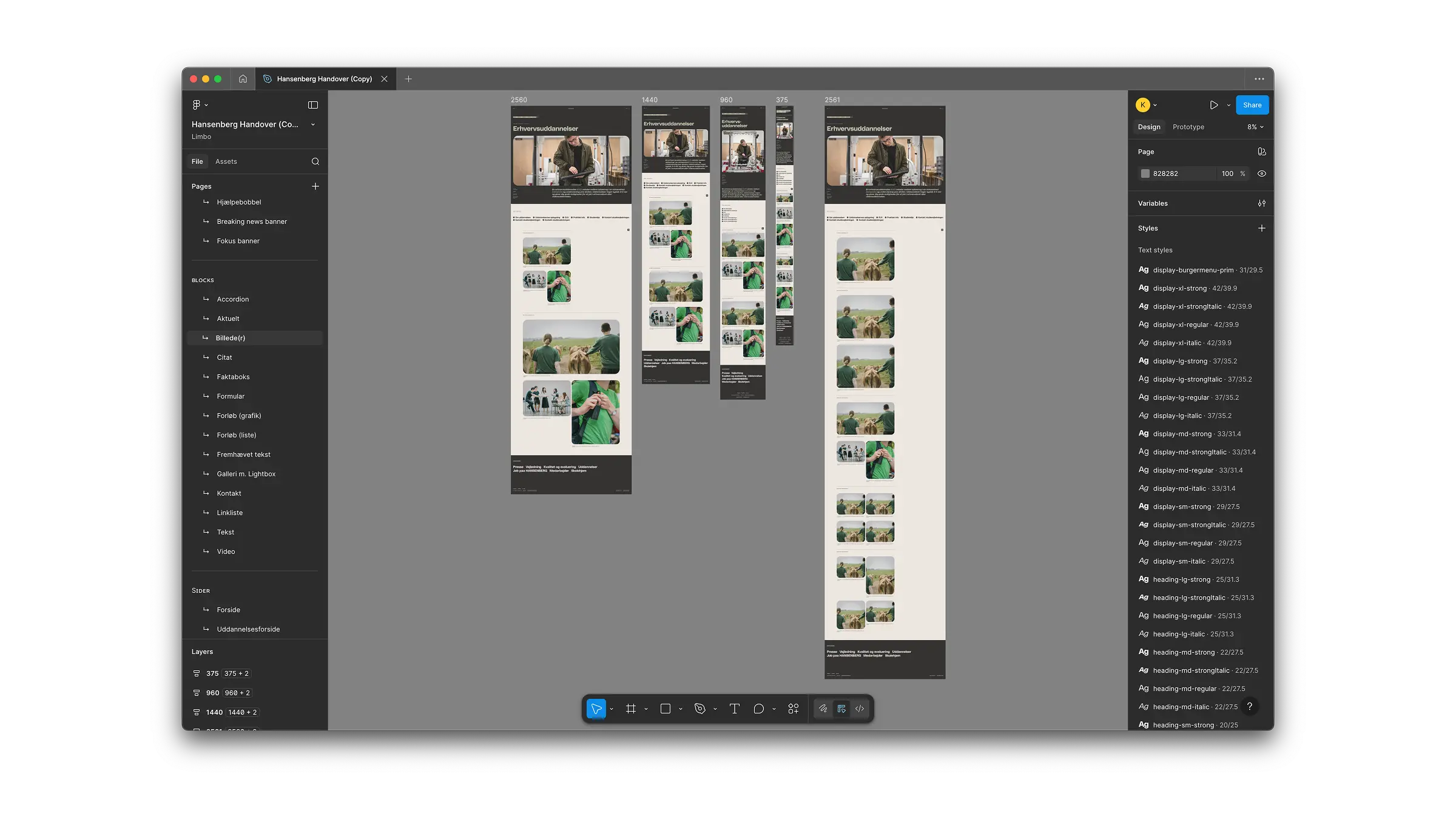The width and height of the screenshot is (1456, 819).
Task: Expand the file name chevron menu
Action: 313,124
